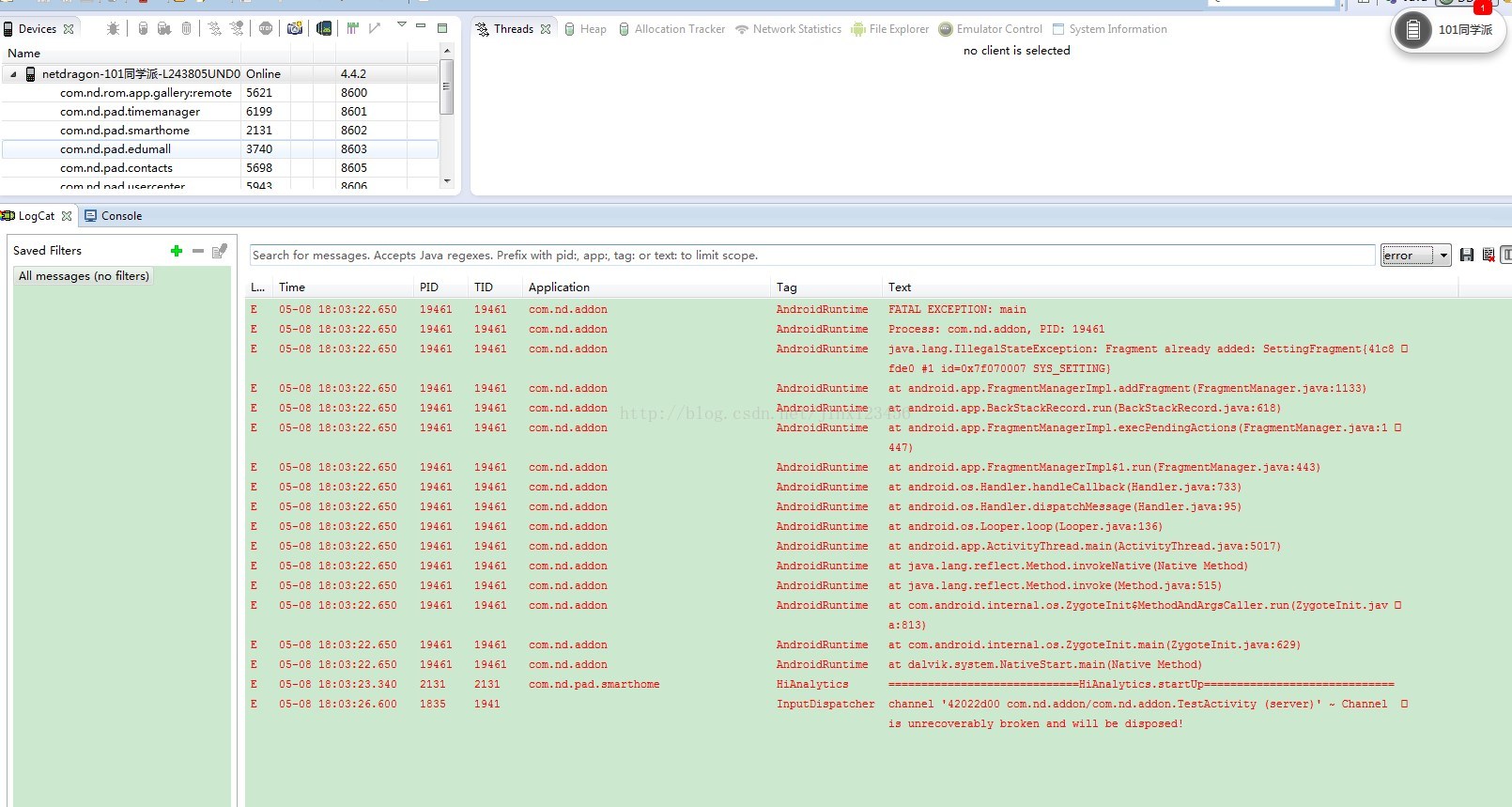Click the Start Method Profiling icon

pyautogui.click(x=237, y=28)
